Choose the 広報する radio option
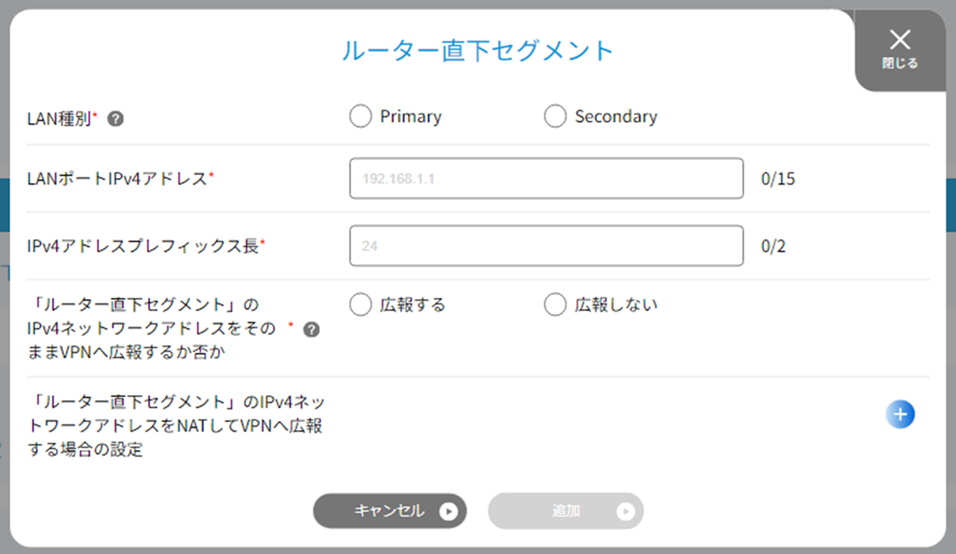Image resolution: width=956 pixels, height=554 pixels. 360,304
